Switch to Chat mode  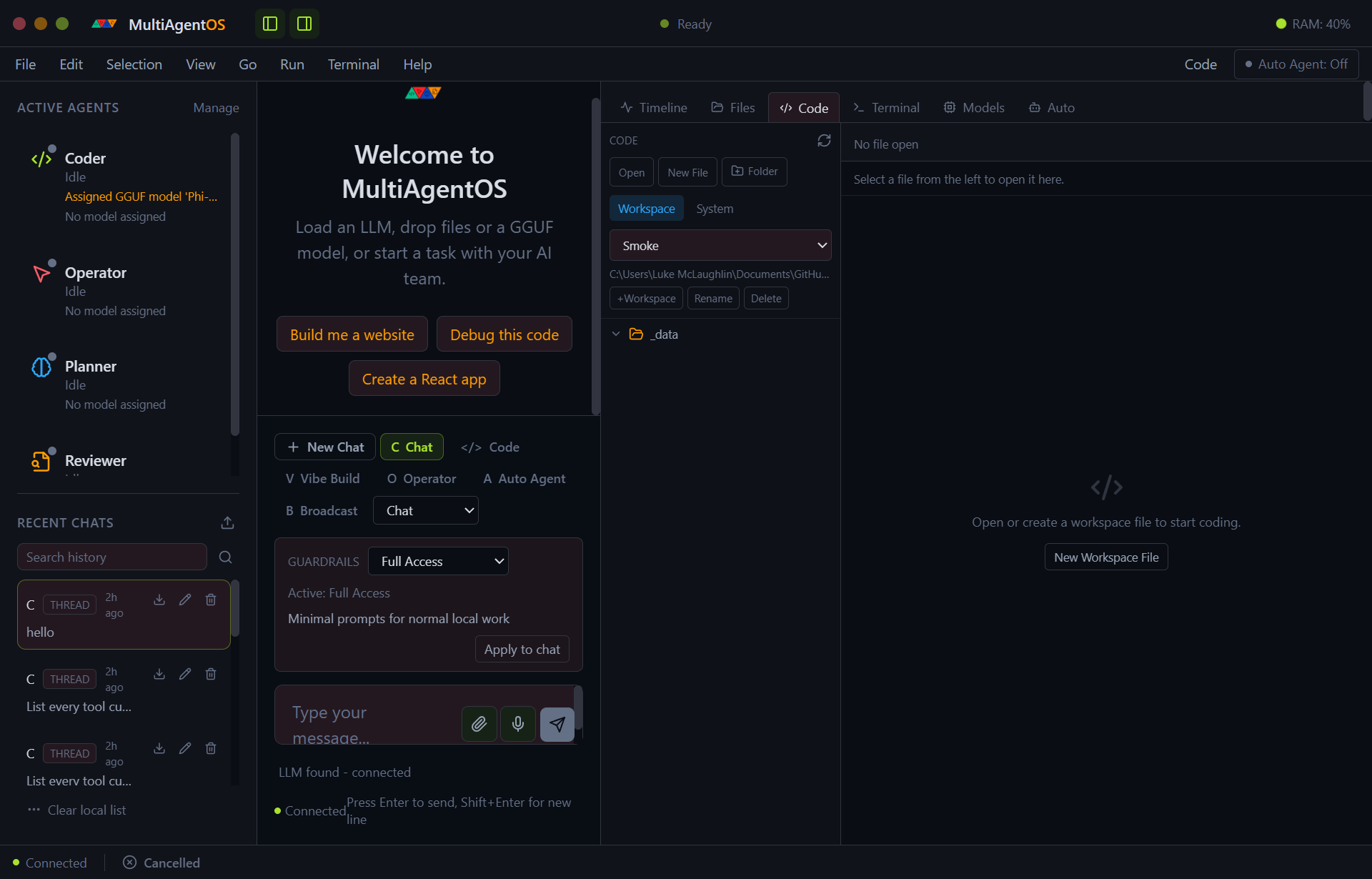point(412,447)
